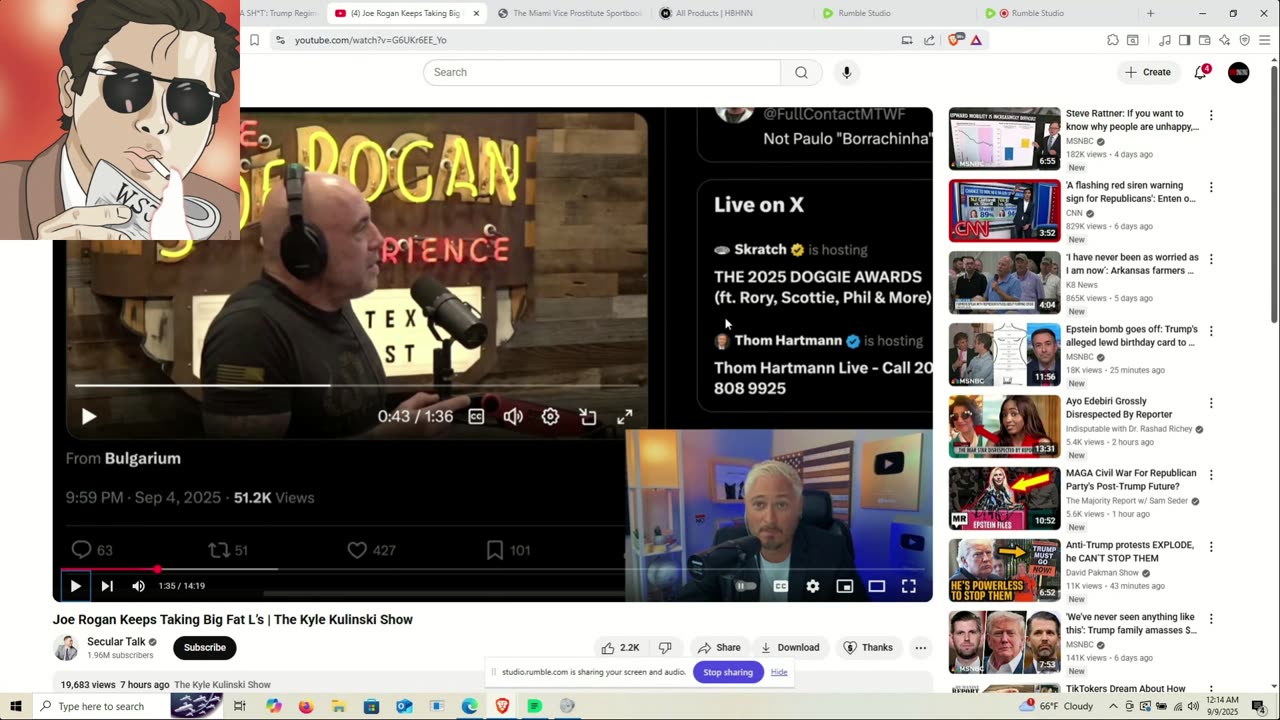Switch to the Trump Regime tab
The width and height of the screenshot is (1280, 720).
282,13
